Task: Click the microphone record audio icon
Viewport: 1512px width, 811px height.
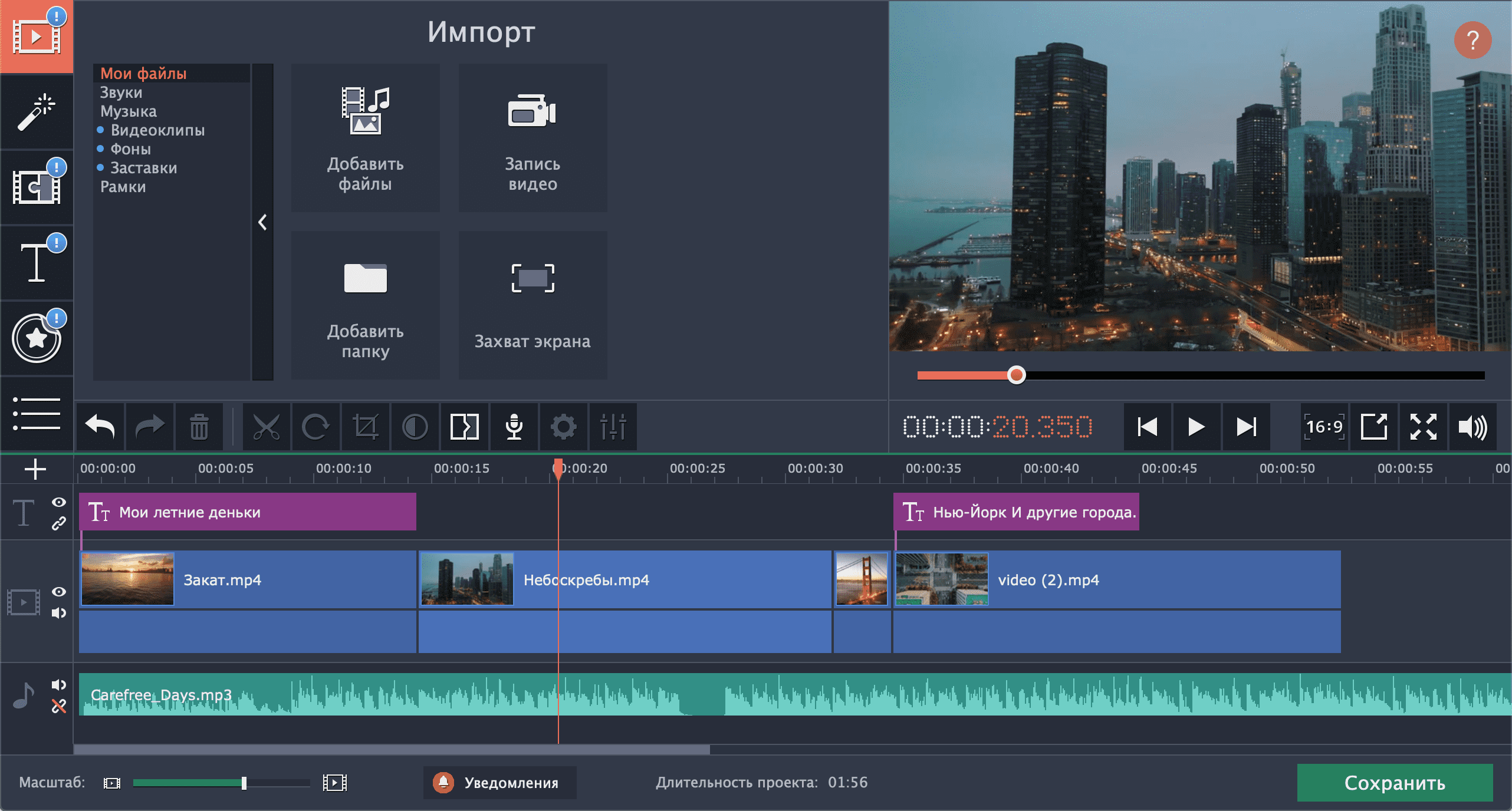Action: pos(514,427)
